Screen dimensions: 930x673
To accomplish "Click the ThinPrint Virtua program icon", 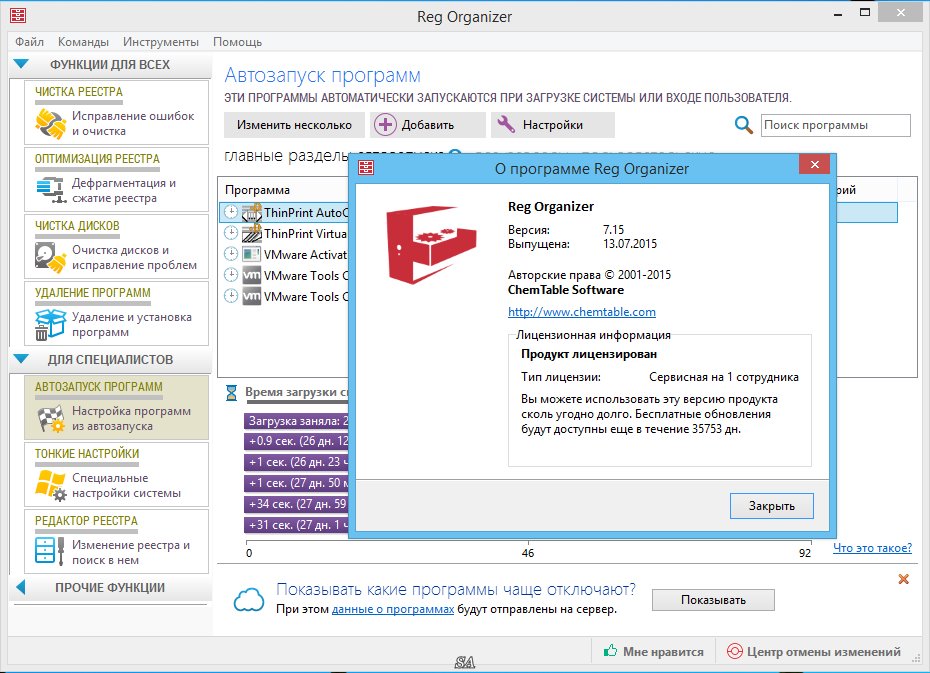I will pos(251,233).
